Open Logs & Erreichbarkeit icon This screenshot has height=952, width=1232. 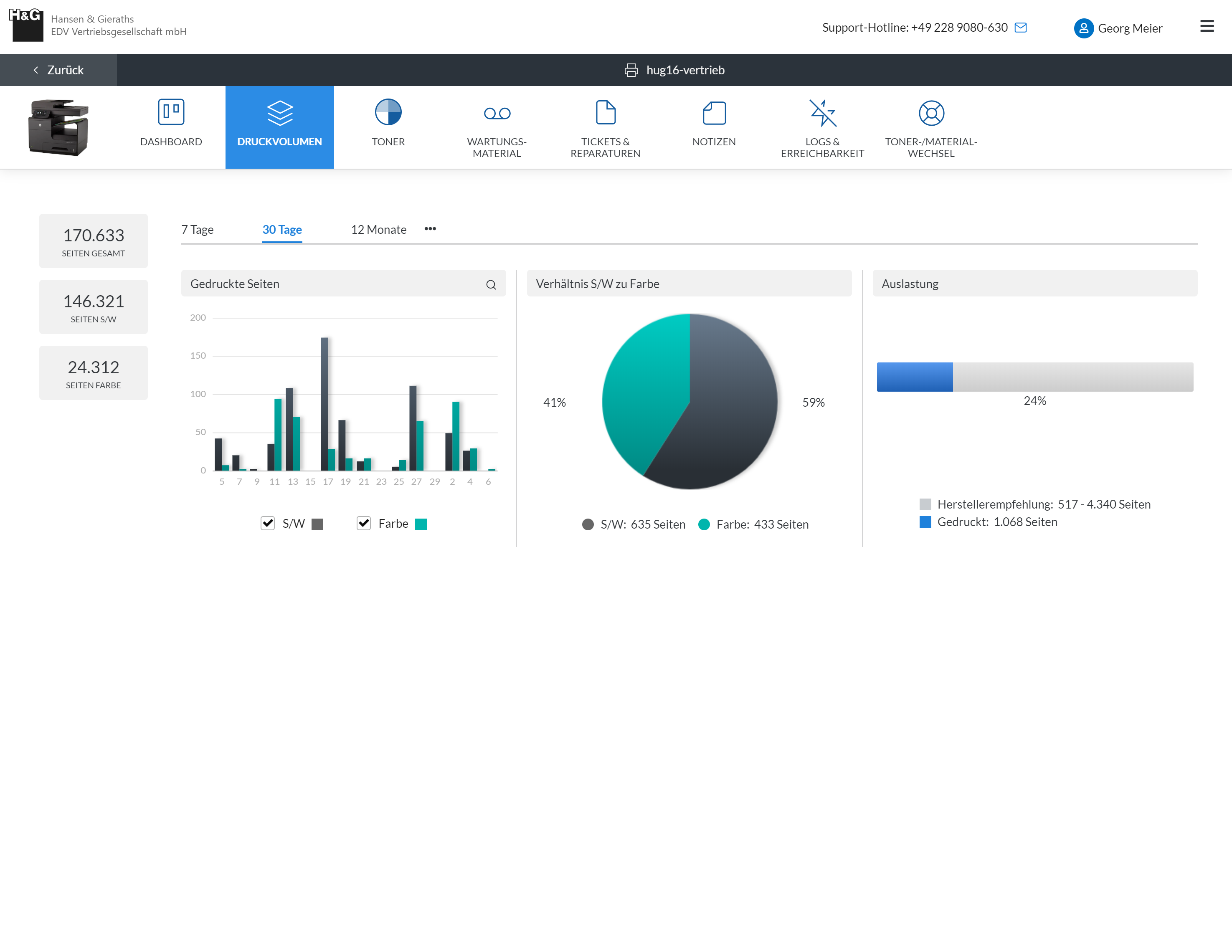(x=822, y=113)
